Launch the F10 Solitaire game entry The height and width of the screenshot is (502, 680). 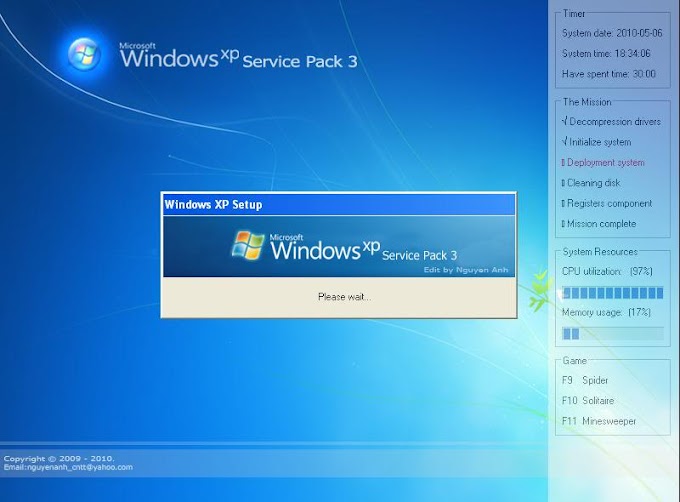point(588,401)
